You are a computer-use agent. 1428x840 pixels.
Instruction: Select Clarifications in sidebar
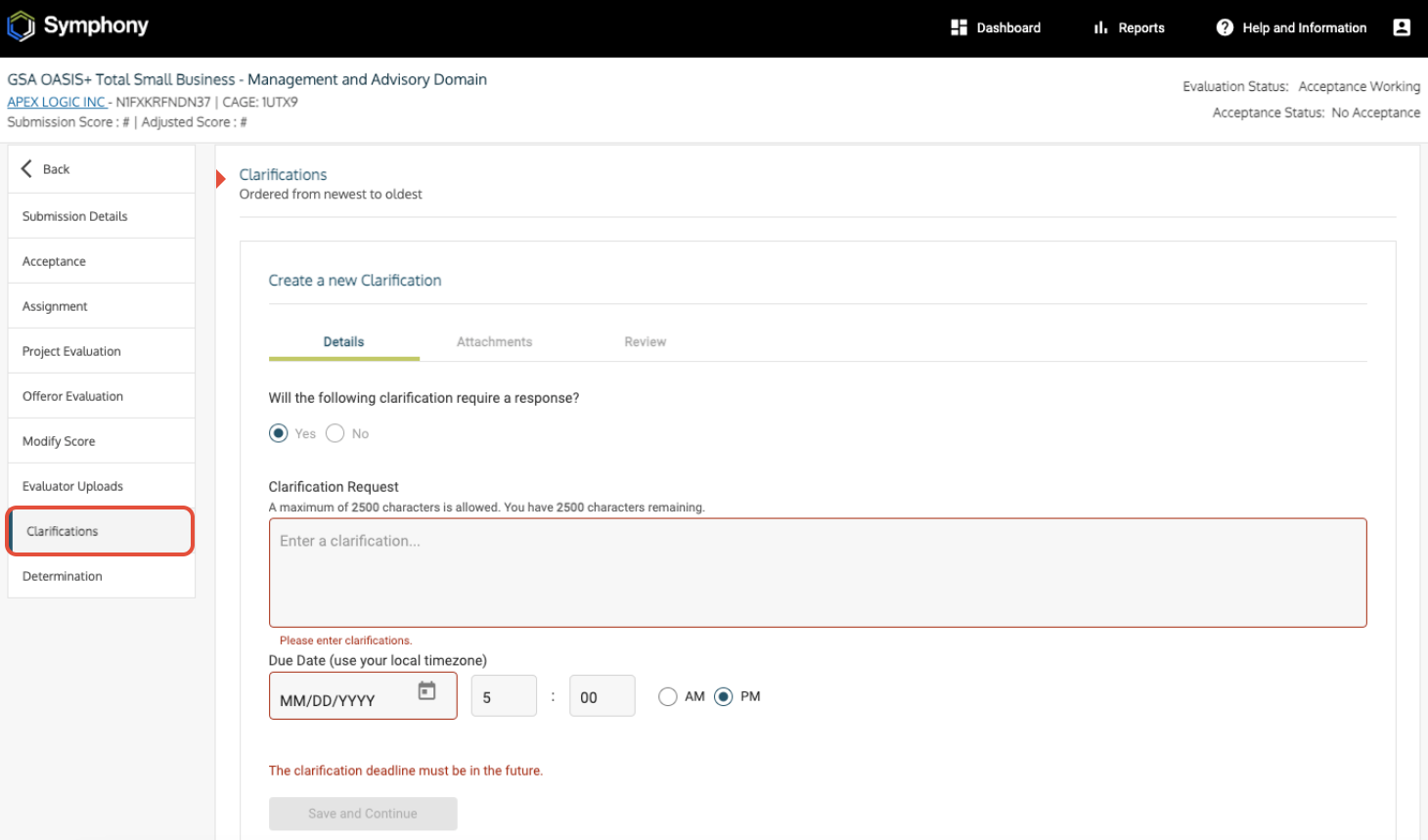coord(102,531)
